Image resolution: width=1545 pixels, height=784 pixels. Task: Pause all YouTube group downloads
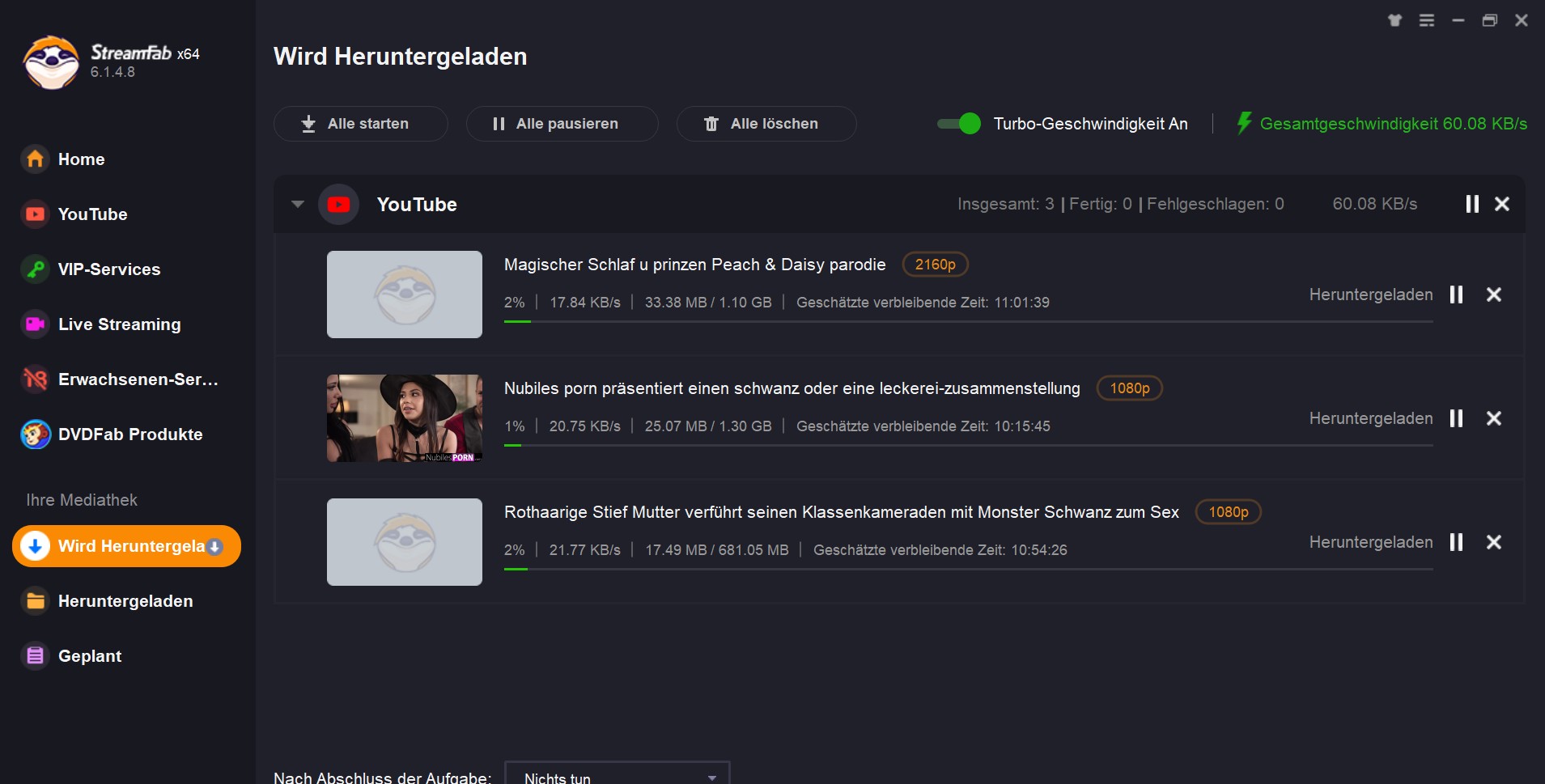1472,204
